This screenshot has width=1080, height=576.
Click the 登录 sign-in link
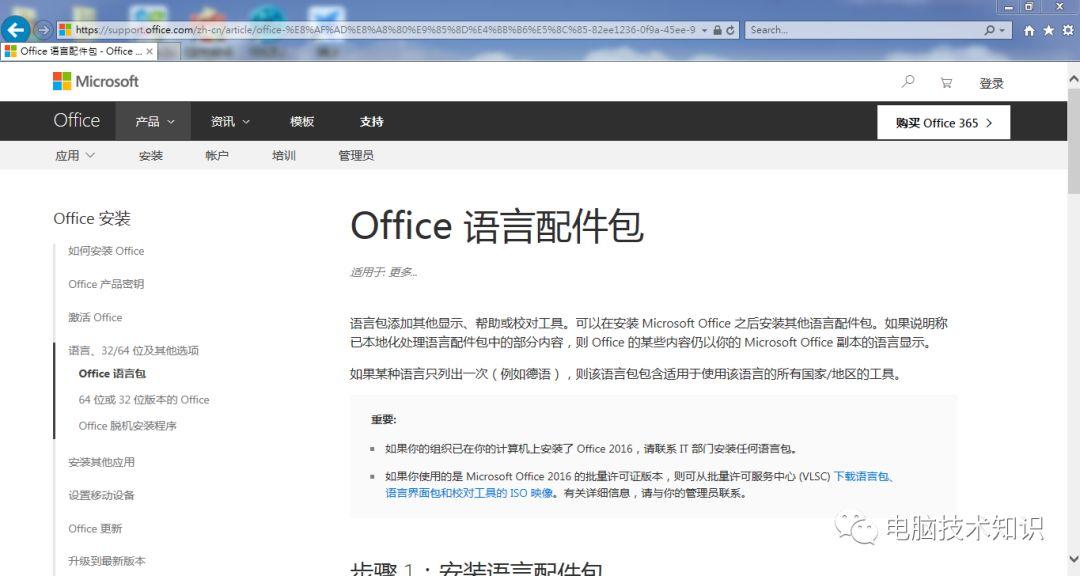tap(991, 83)
